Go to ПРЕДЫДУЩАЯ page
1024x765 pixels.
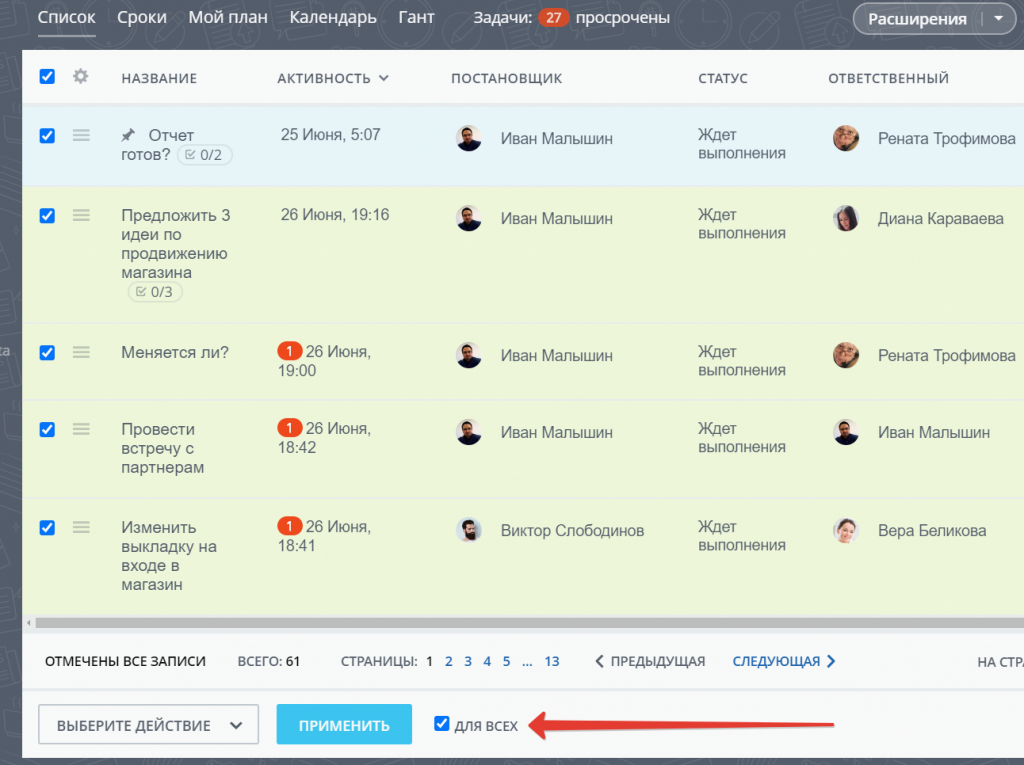[650, 661]
